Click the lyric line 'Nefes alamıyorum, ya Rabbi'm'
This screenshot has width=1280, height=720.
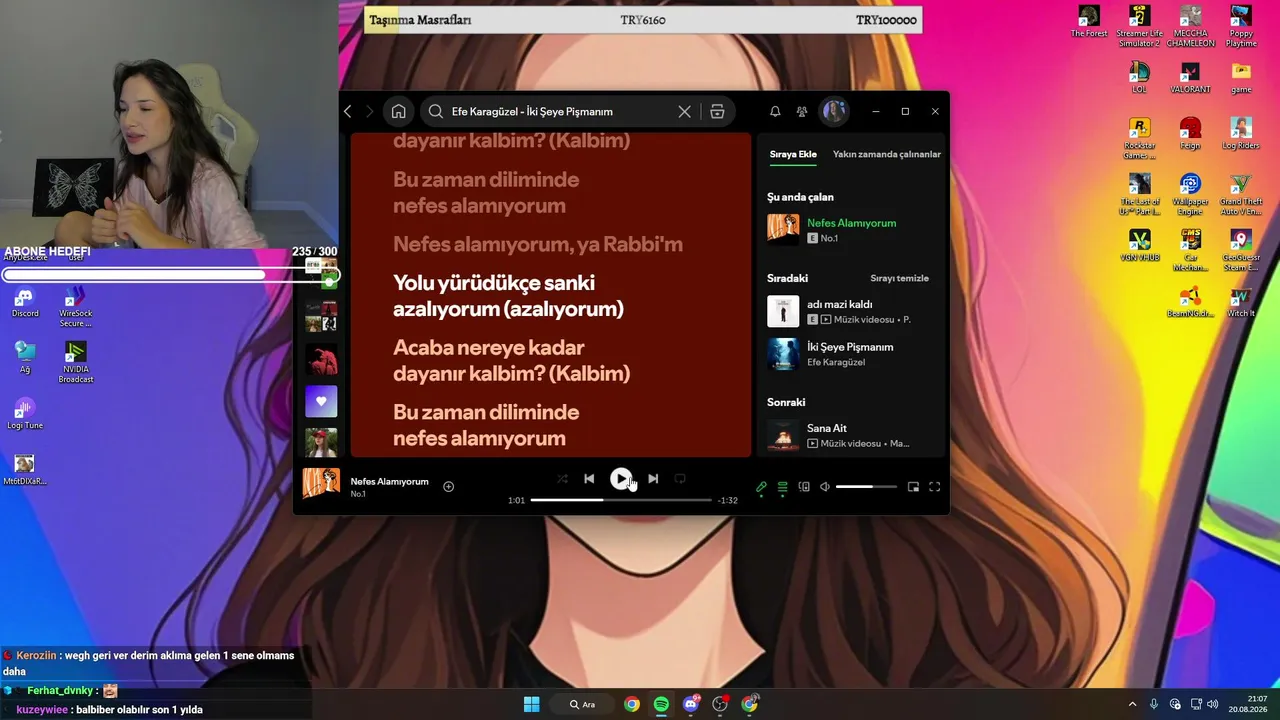coord(538,244)
